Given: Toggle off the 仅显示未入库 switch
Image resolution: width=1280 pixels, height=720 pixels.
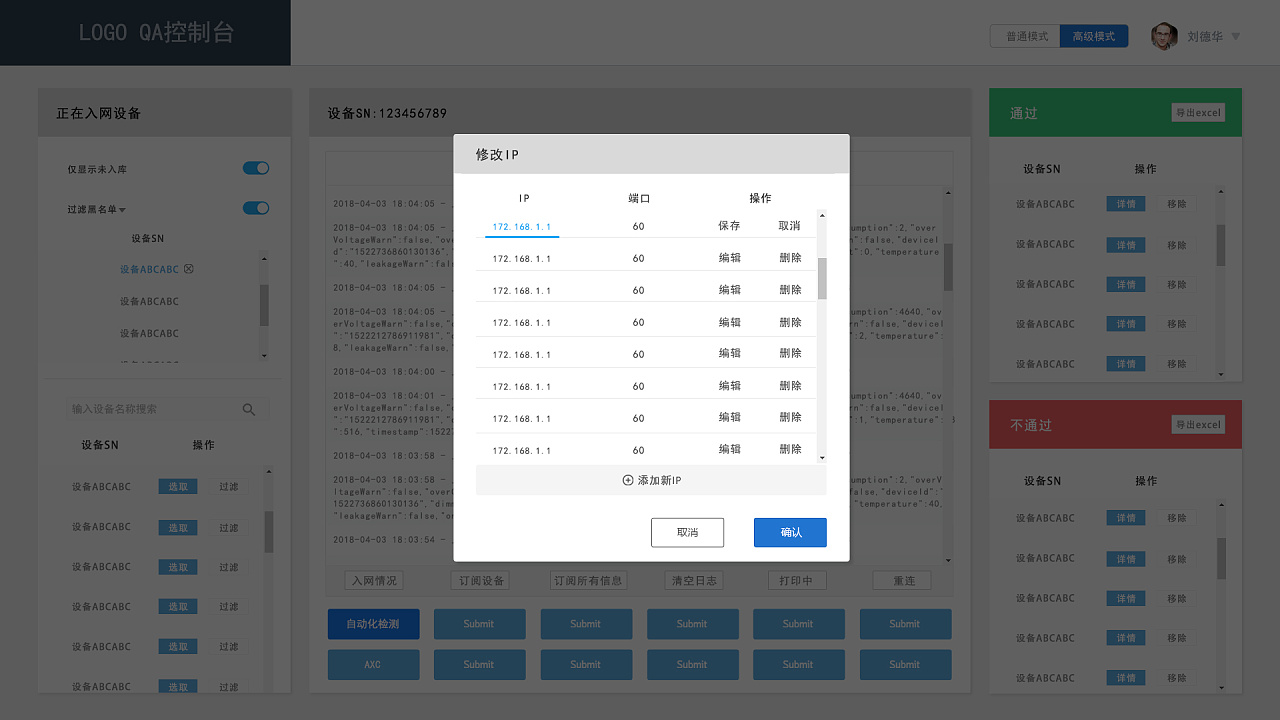Looking at the screenshot, I should 255,168.
